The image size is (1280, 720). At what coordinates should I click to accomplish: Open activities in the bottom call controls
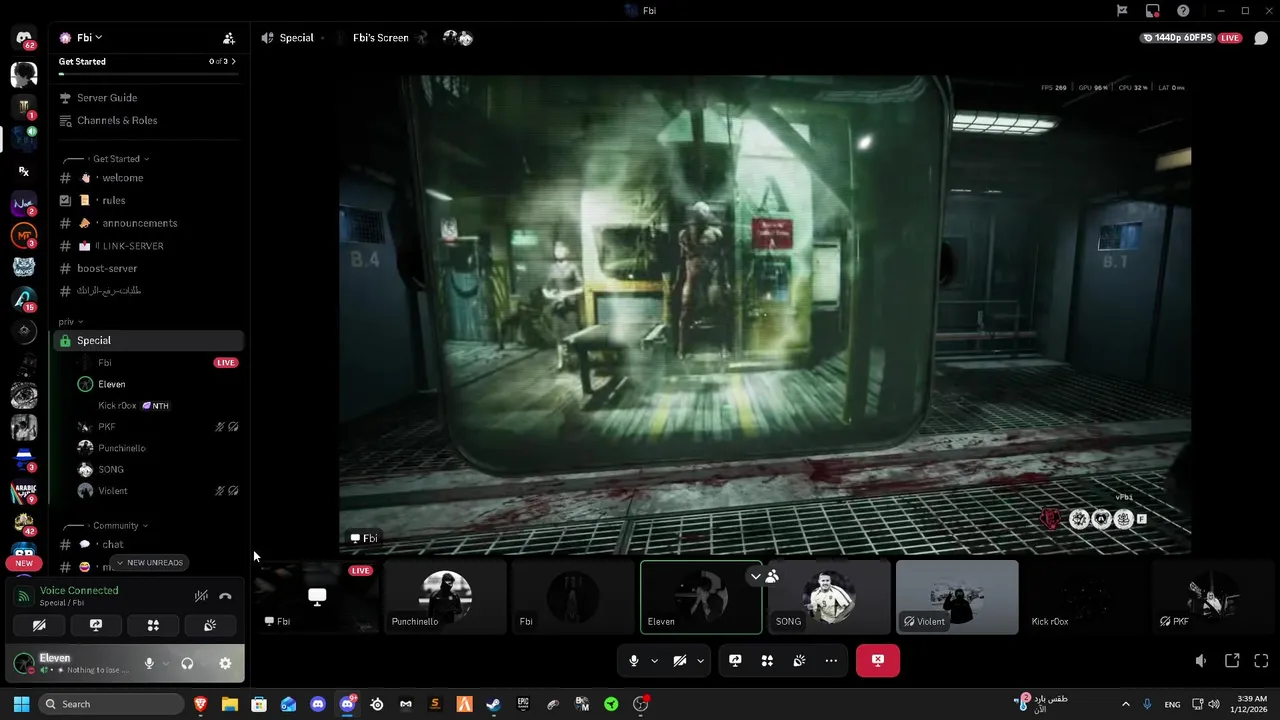767,661
